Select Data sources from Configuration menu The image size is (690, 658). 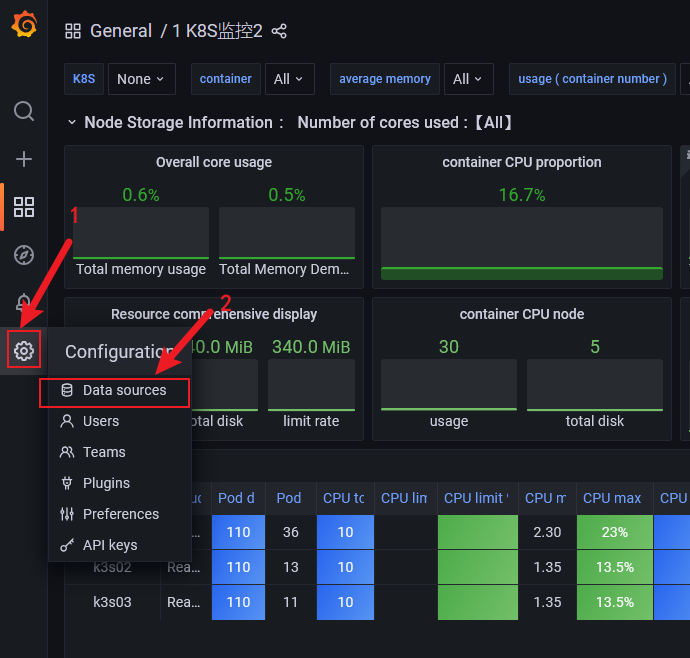click(x=124, y=390)
